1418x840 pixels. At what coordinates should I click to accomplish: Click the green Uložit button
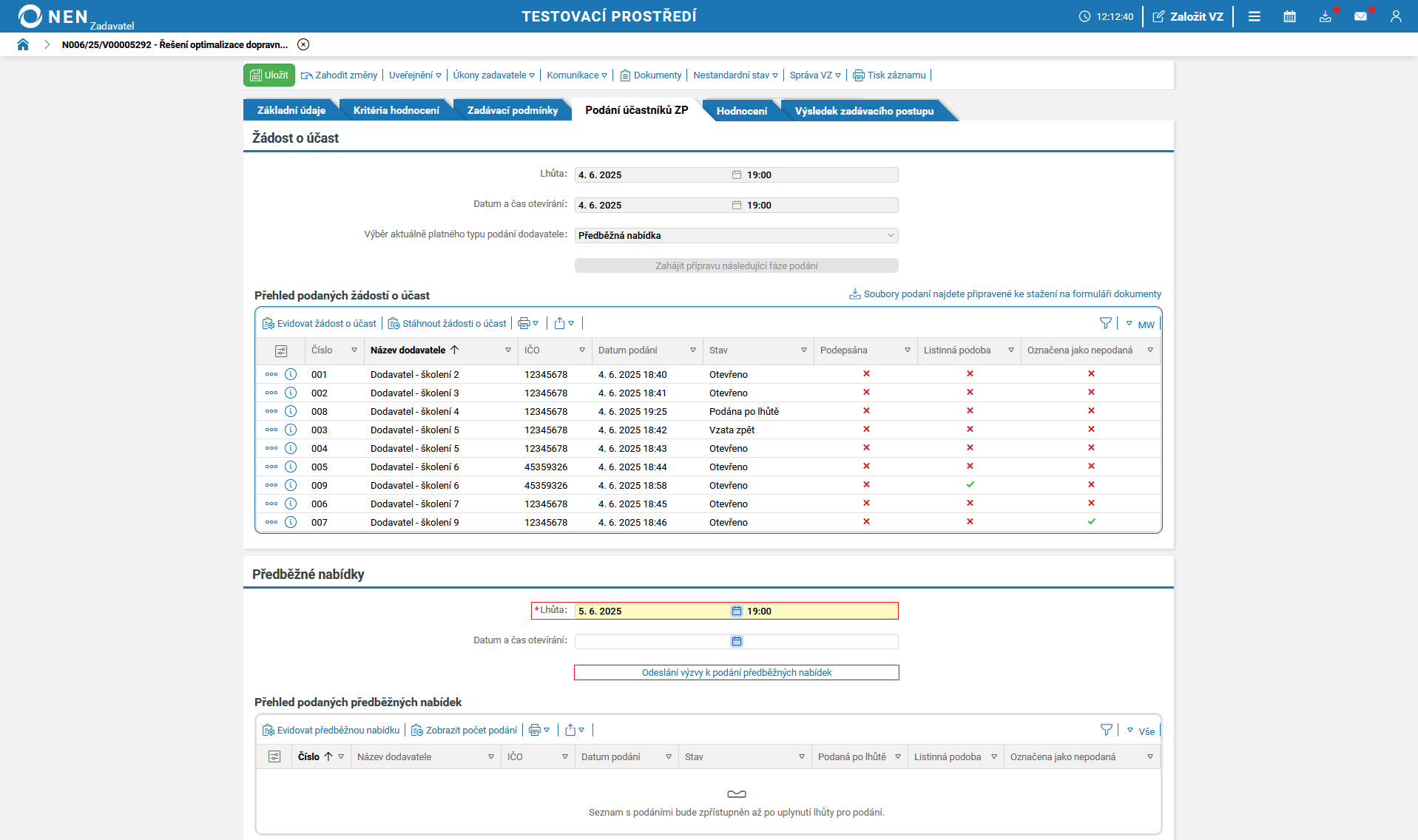click(x=269, y=75)
